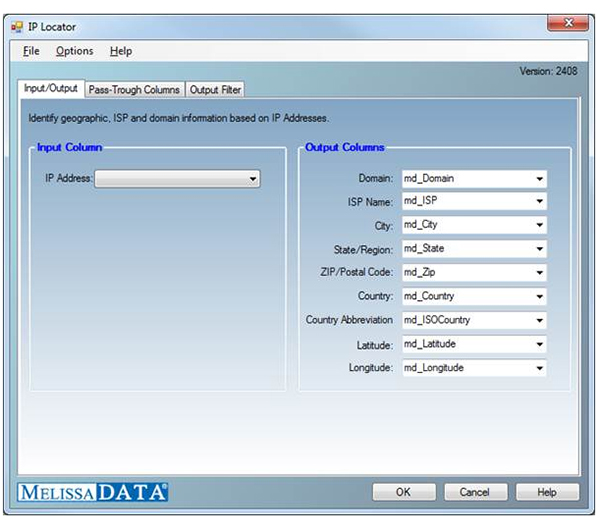Expand the ISP Name output dropdown
Image resolution: width=600 pixels, height=531 pixels.
click(x=540, y=201)
